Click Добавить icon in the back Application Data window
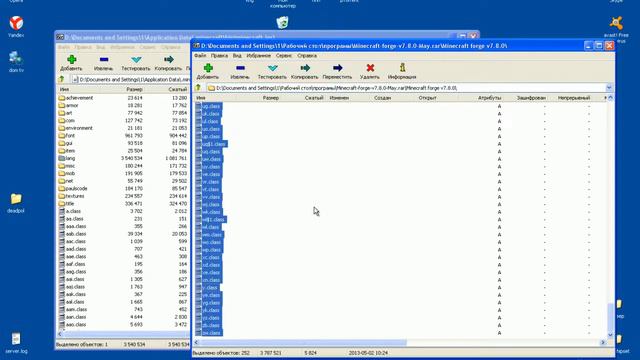This screenshot has height=360, width=640. (x=71, y=60)
